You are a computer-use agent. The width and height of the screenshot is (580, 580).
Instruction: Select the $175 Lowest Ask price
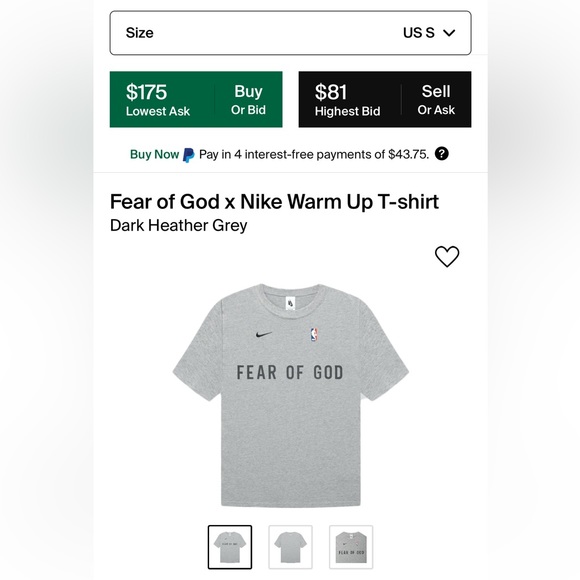tap(158, 100)
